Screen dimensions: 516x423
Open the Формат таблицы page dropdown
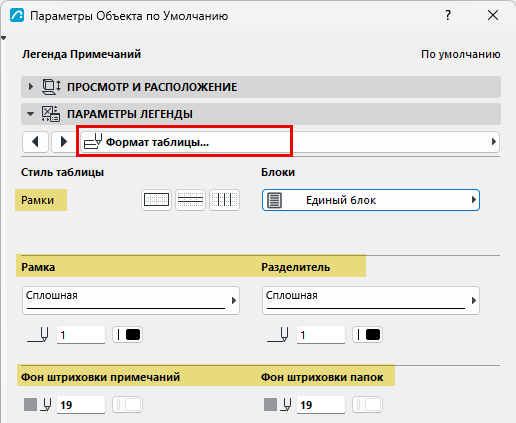(x=289, y=142)
